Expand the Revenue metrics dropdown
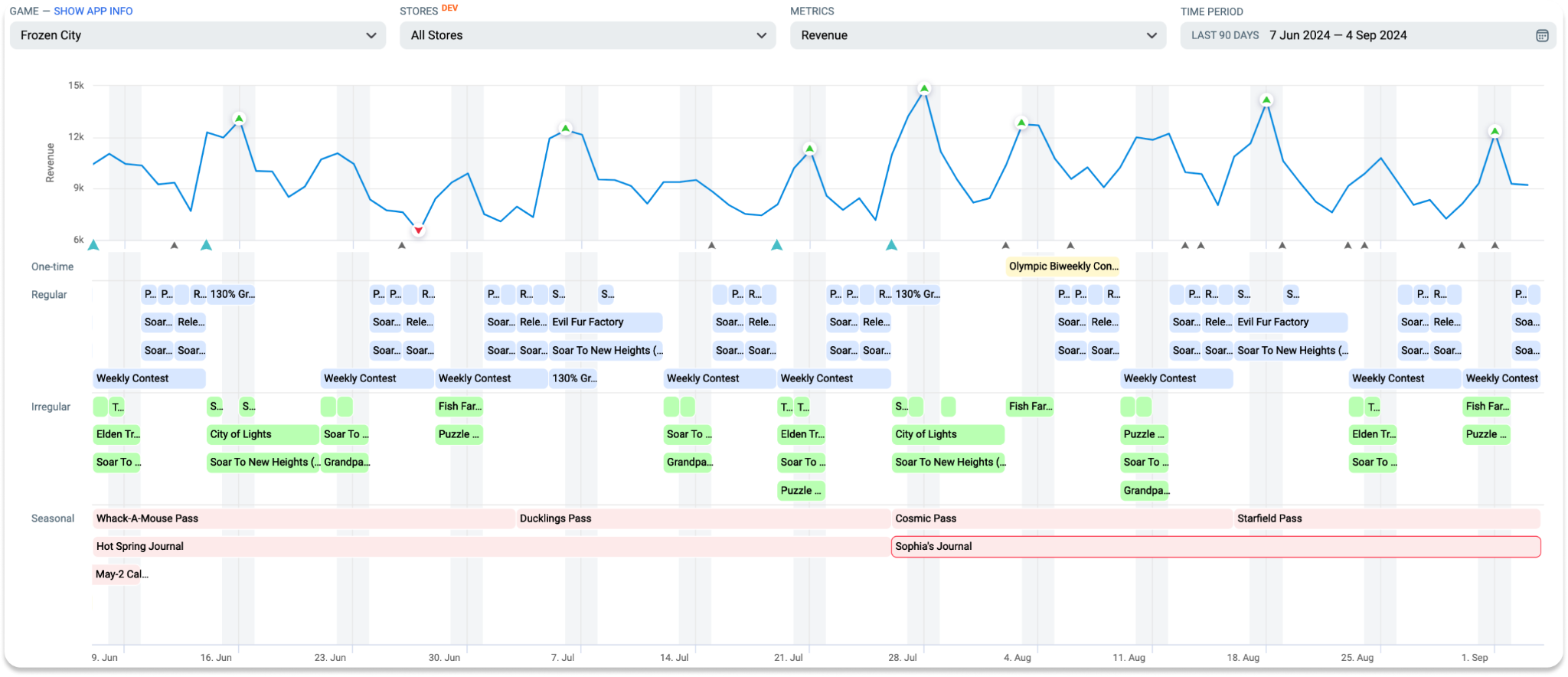The height and width of the screenshot is (677, 1568). click(978, 35)
